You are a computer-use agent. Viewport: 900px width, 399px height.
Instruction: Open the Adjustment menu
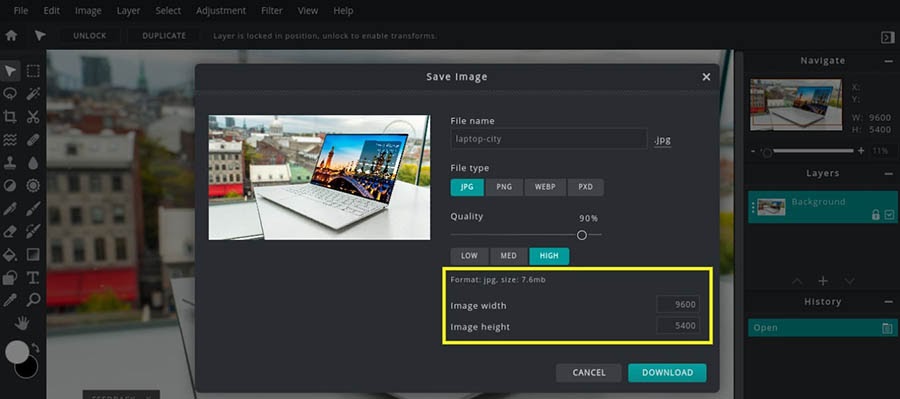point(221,11)
